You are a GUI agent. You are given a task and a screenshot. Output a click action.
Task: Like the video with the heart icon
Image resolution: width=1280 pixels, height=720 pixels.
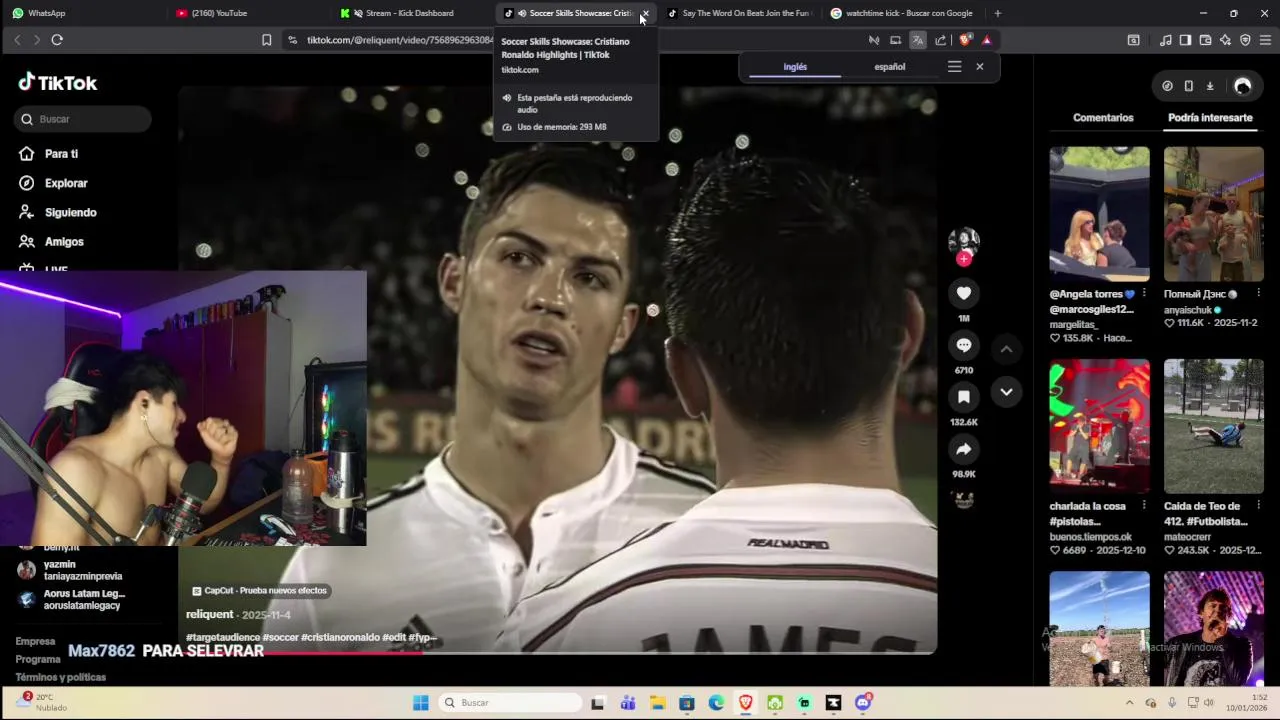tap(964, 293)
